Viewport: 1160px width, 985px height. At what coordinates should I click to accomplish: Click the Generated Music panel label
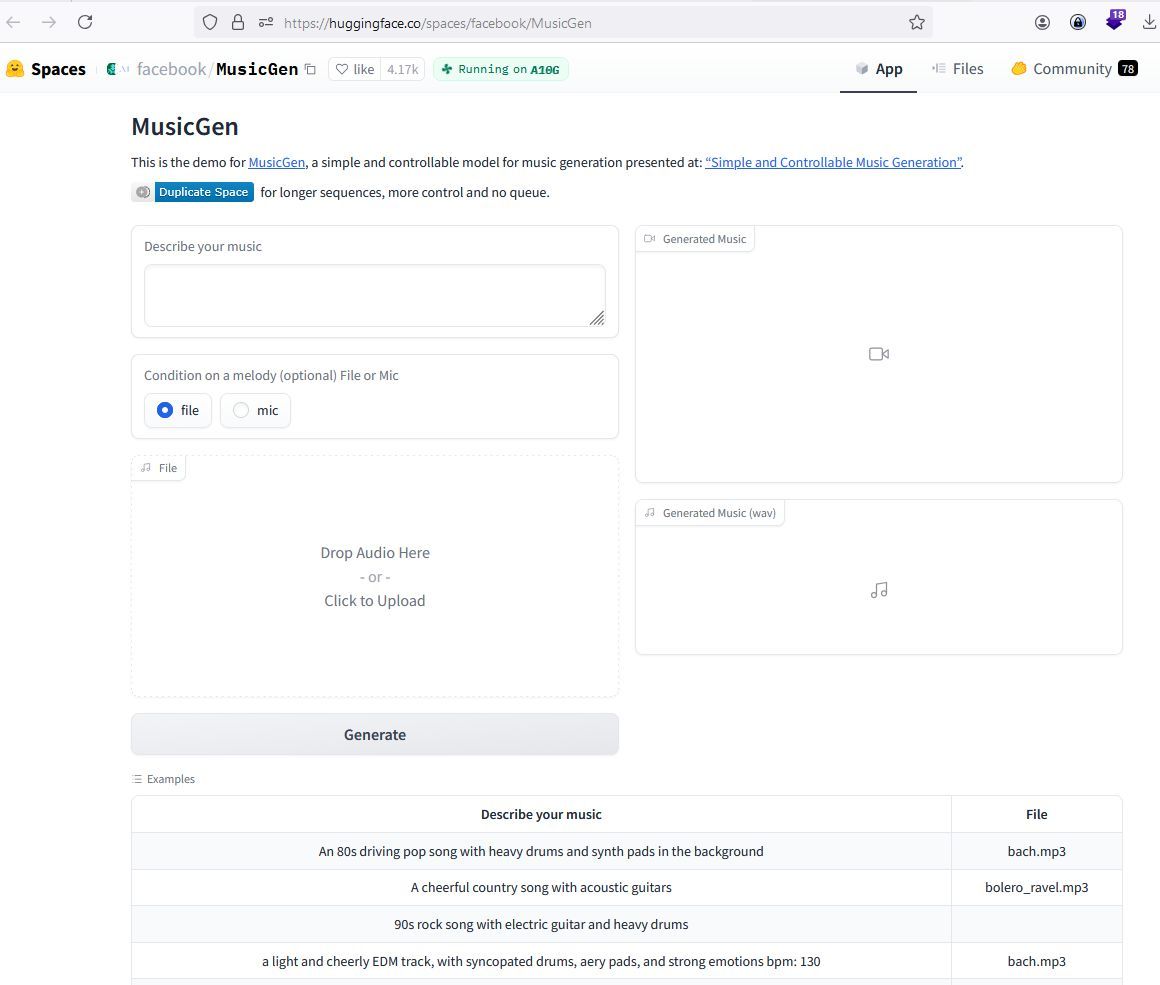(x=695, y=239)
